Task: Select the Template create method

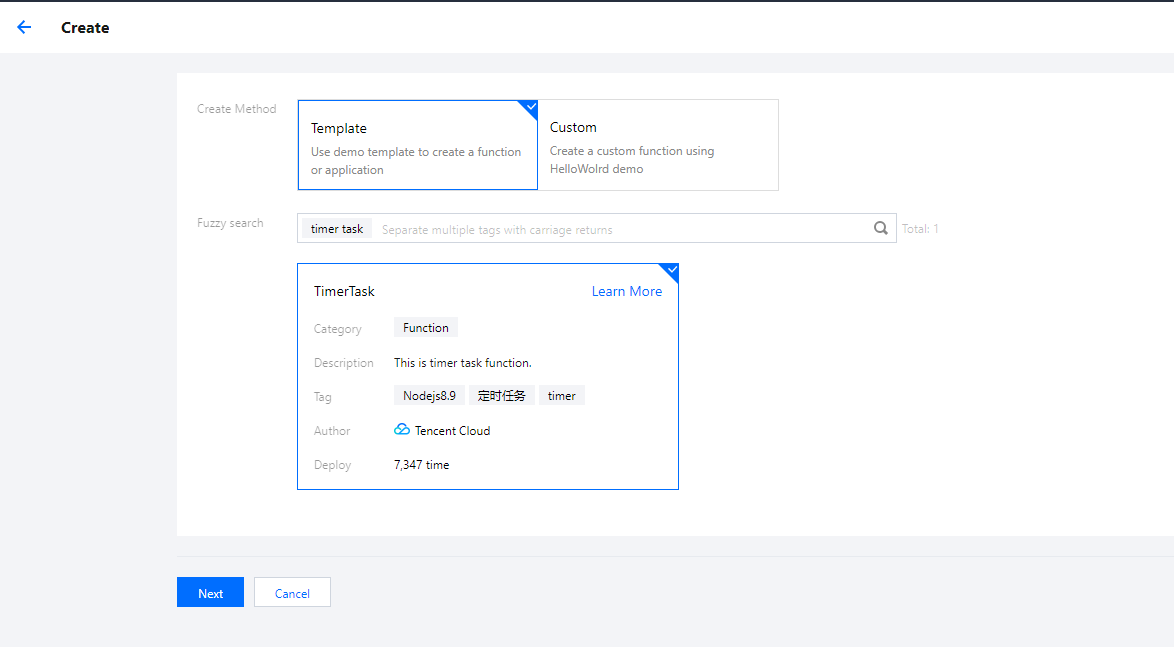Action: 417,145
